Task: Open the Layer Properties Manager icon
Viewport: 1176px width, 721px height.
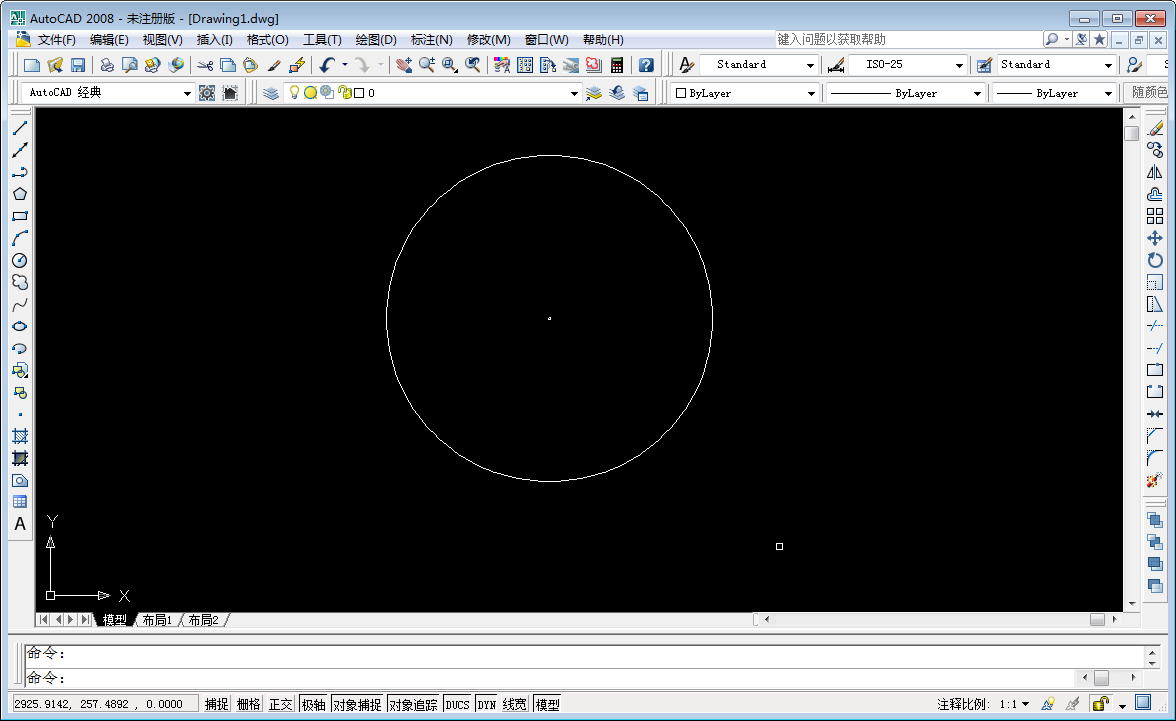Action: [x=271, y=92]
